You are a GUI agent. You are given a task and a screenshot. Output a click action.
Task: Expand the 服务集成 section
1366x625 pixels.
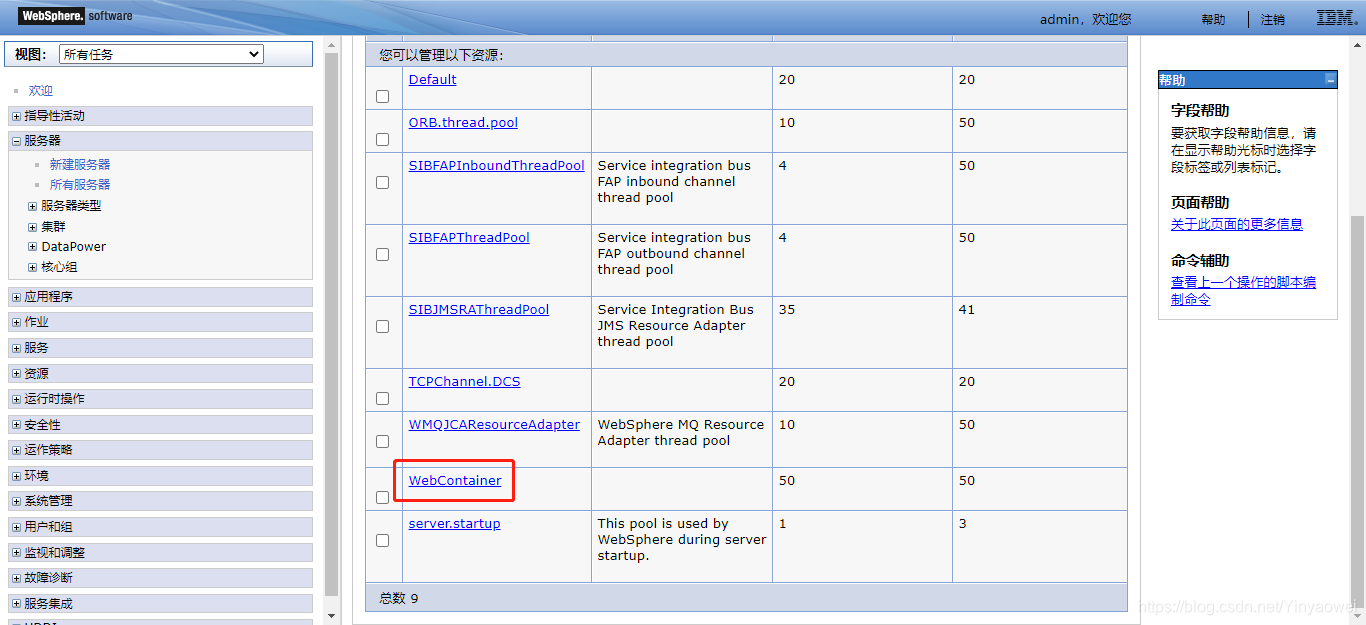click(x=16, y=604)
